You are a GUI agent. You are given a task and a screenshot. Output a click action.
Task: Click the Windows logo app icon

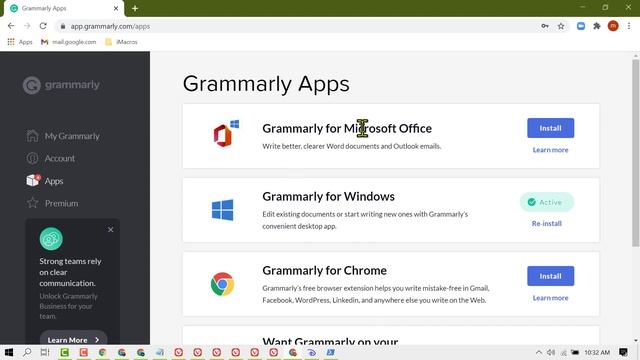point(222,210)
